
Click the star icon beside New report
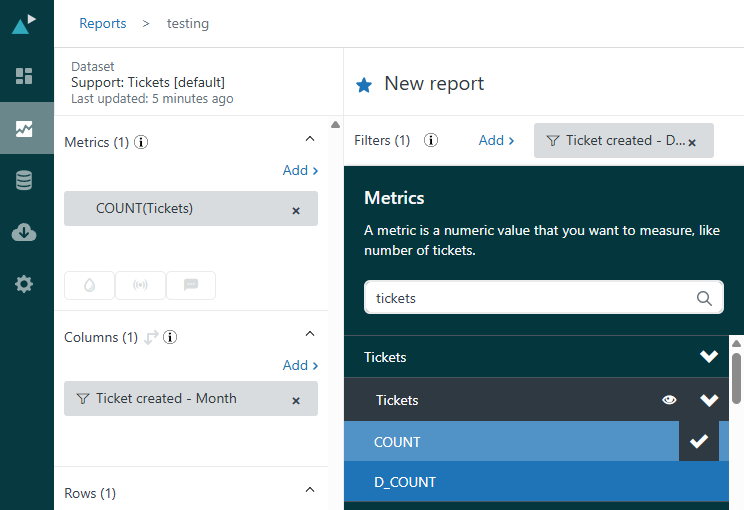(364, 85)
